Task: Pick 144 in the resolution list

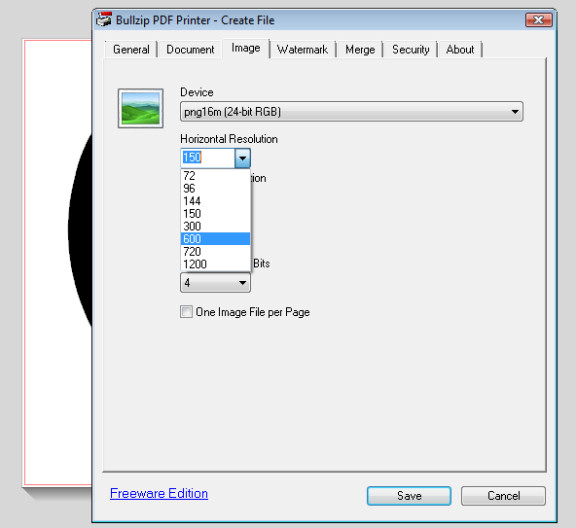Action: coord(215,201)
